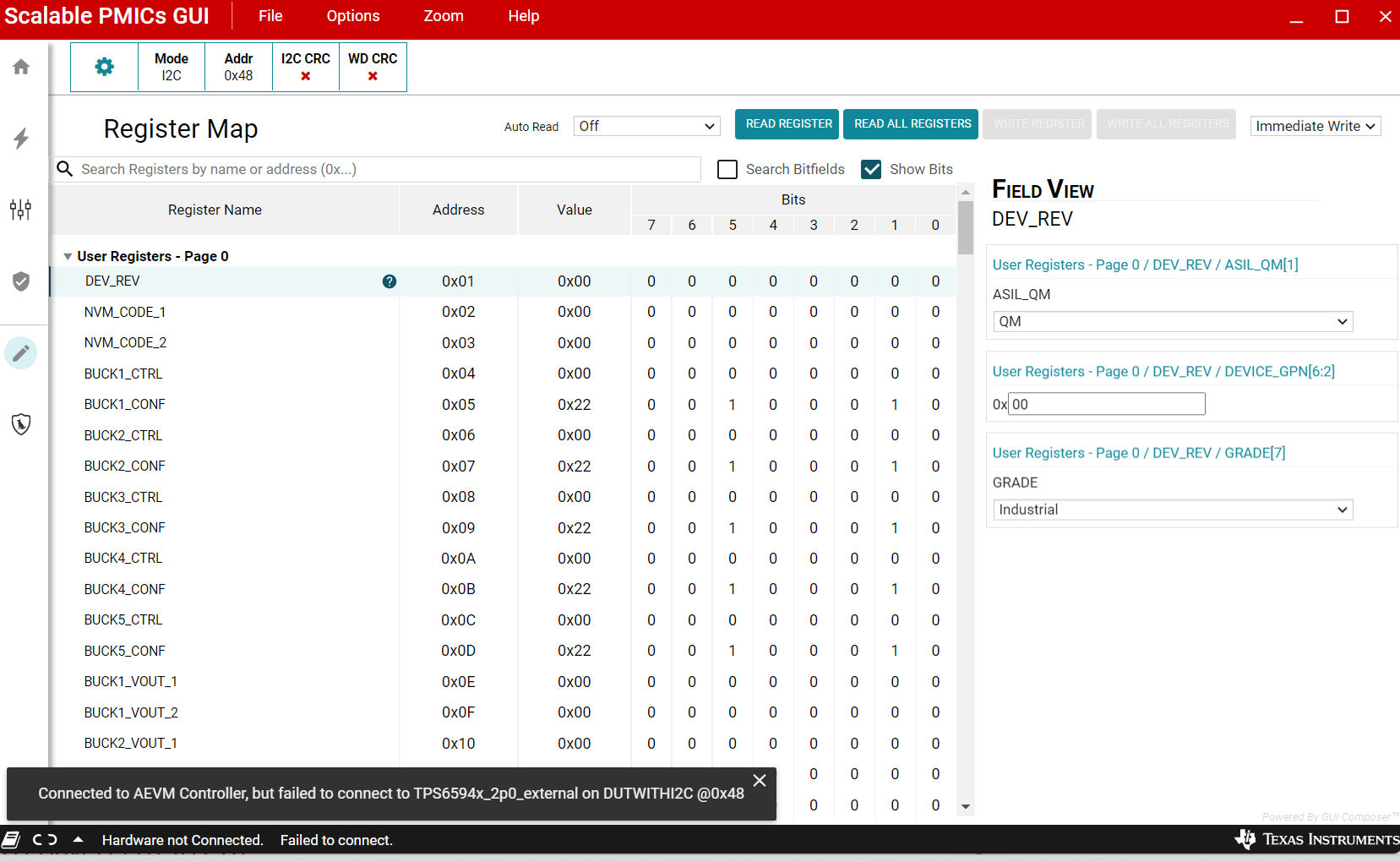Open the lightning bolt quick-start page
The width and height of the screenshot is (1400, 862).
21,139
